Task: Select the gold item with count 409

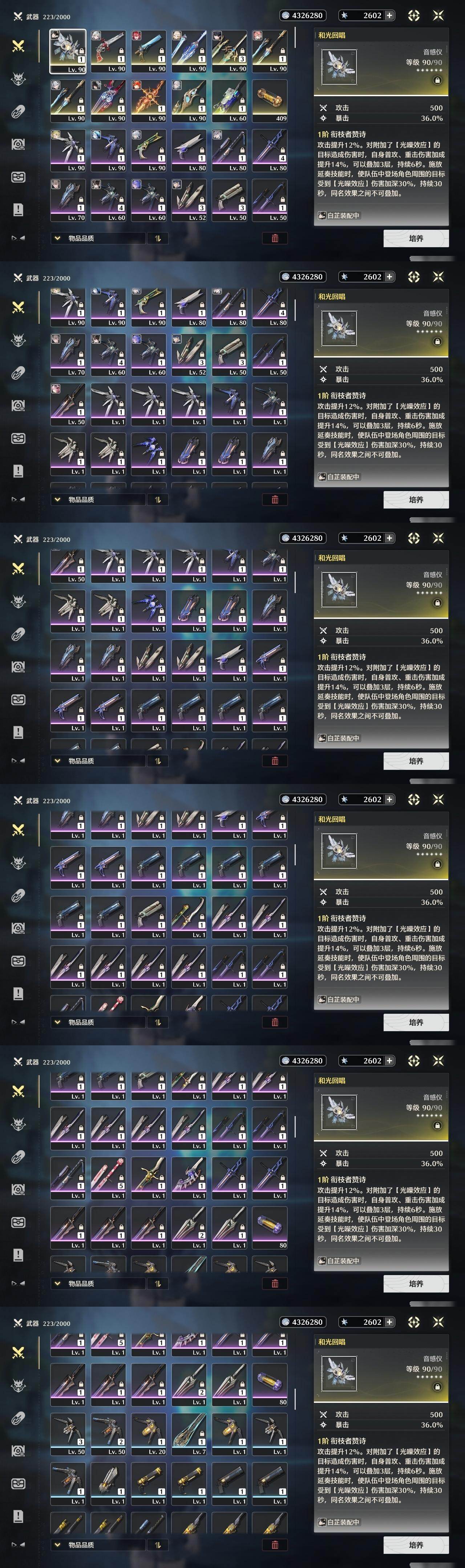Action: (x=270, y=101)
